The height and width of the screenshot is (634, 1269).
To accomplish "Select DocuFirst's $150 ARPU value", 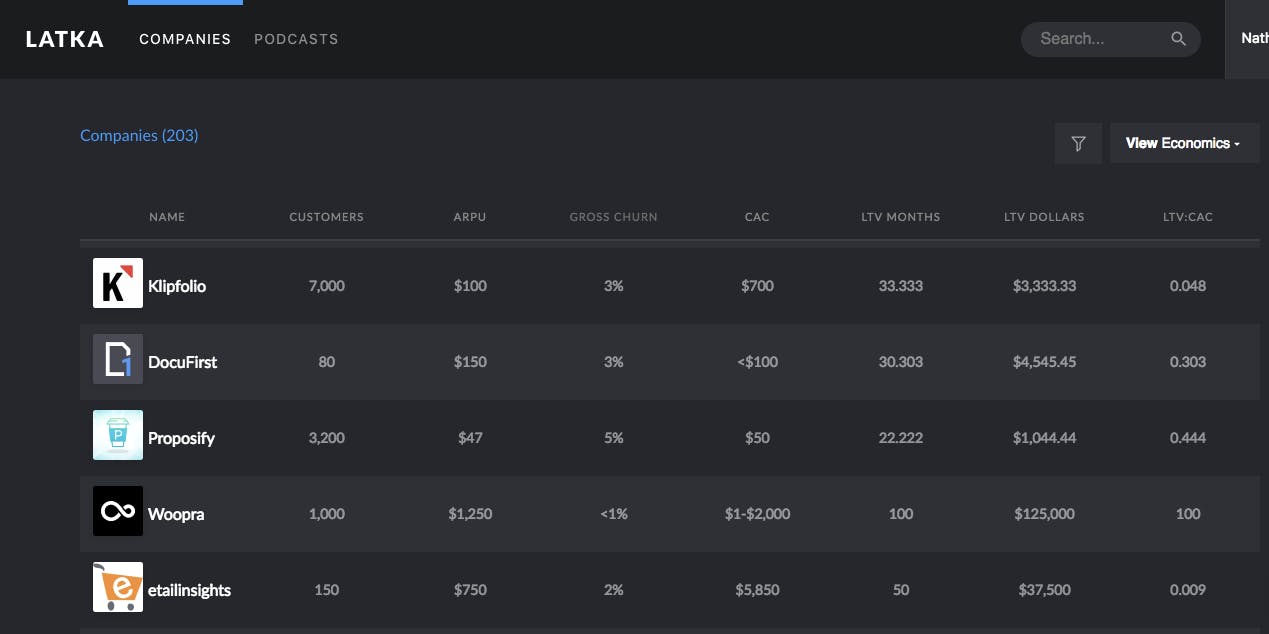I will 470,362.
